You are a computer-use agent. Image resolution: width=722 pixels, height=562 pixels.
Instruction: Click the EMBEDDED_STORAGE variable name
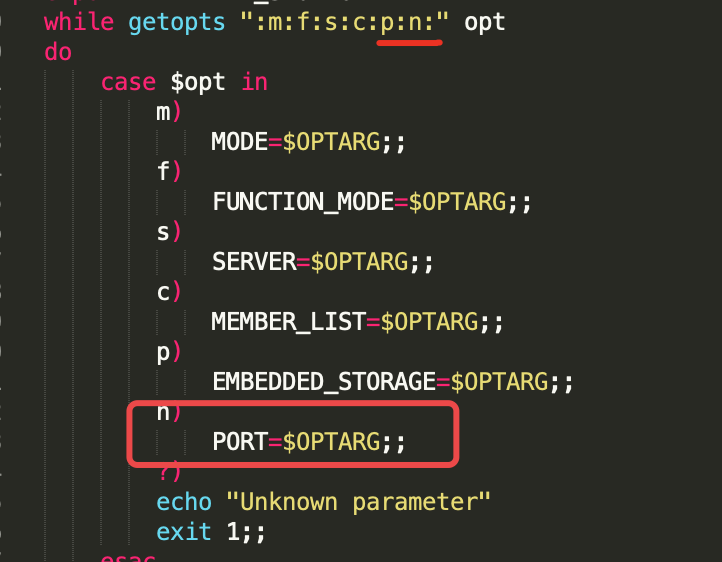pos(324,382)
